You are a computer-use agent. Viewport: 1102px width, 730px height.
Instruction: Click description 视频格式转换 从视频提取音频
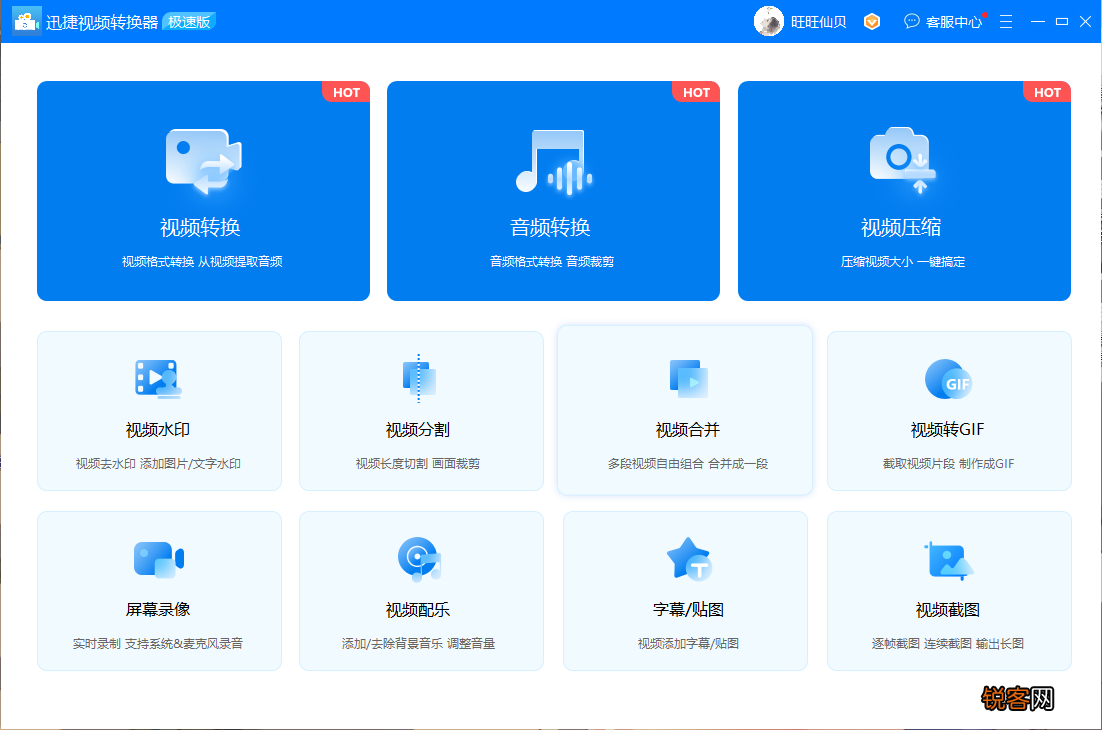point(202,261)
